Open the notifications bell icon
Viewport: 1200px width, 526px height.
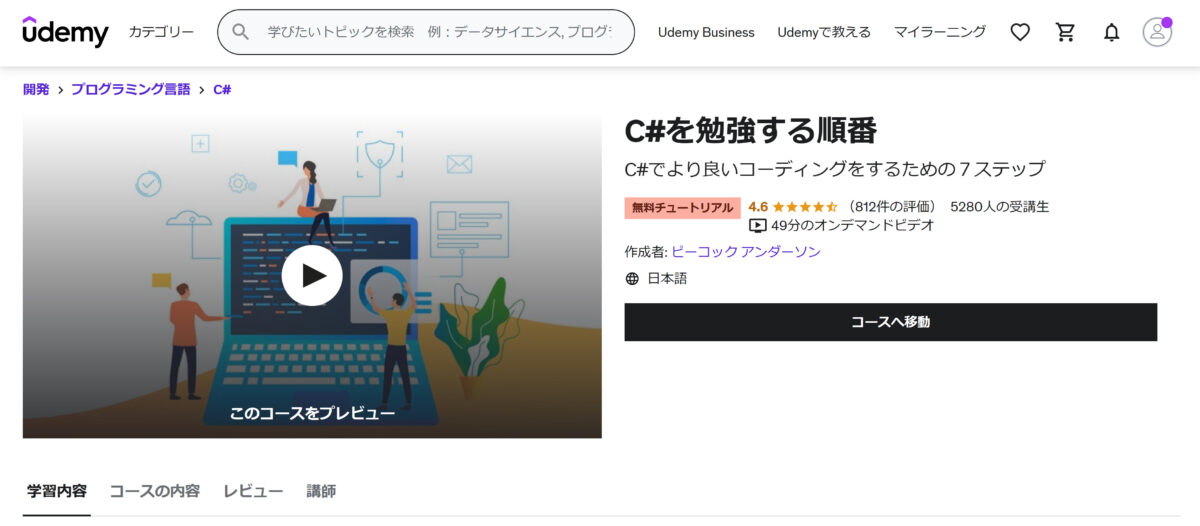[x=1111, y=32]
